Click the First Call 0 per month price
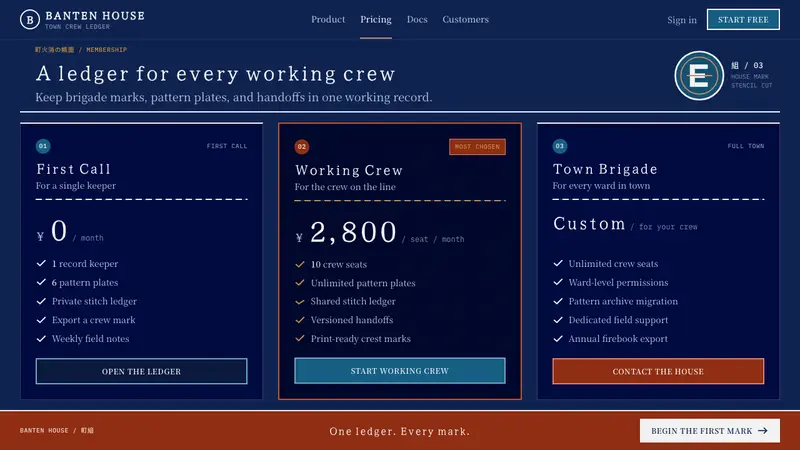800x450 pixels. [70, 231]
